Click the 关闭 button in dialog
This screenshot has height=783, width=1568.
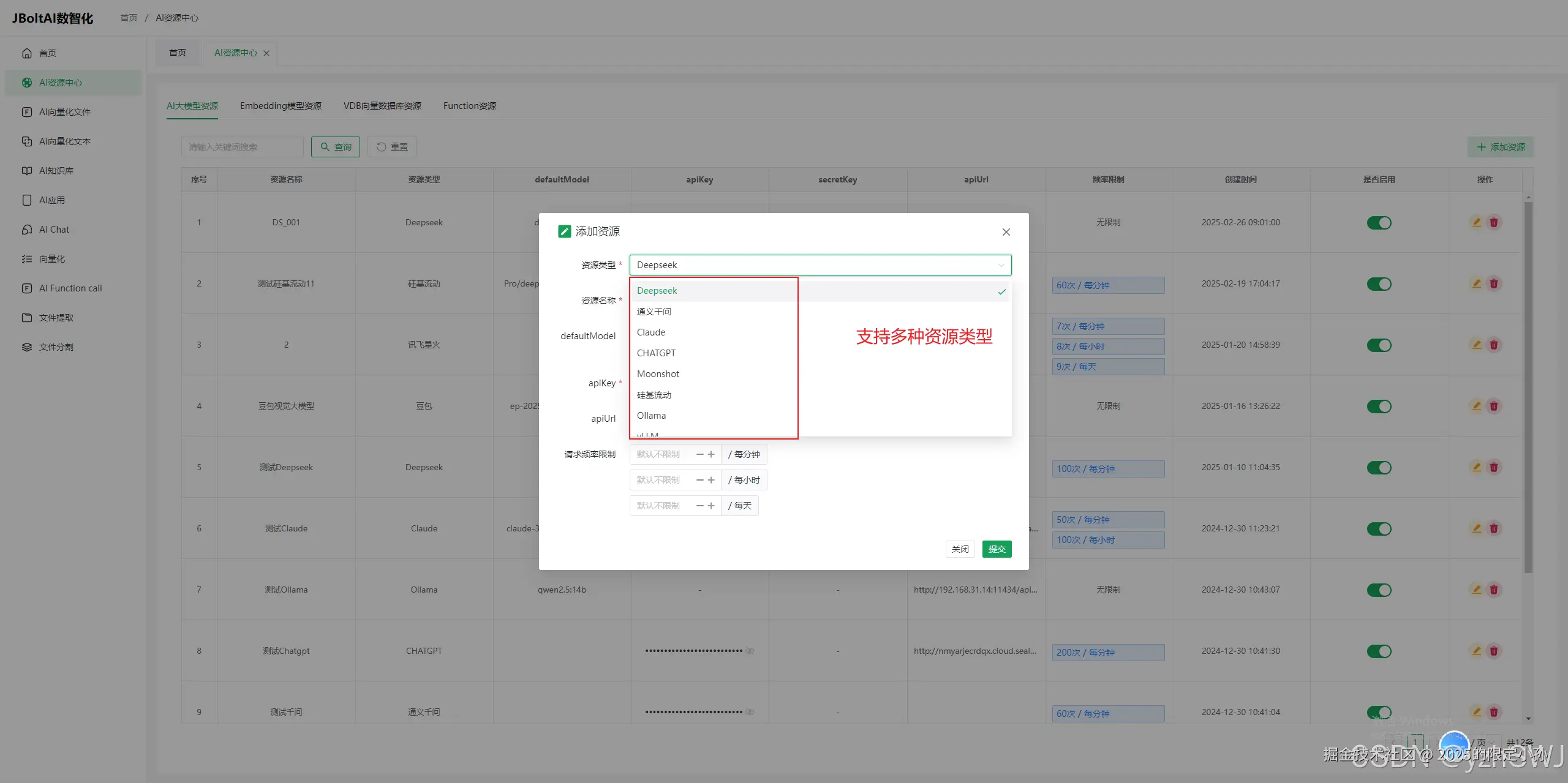coord(960,549)
